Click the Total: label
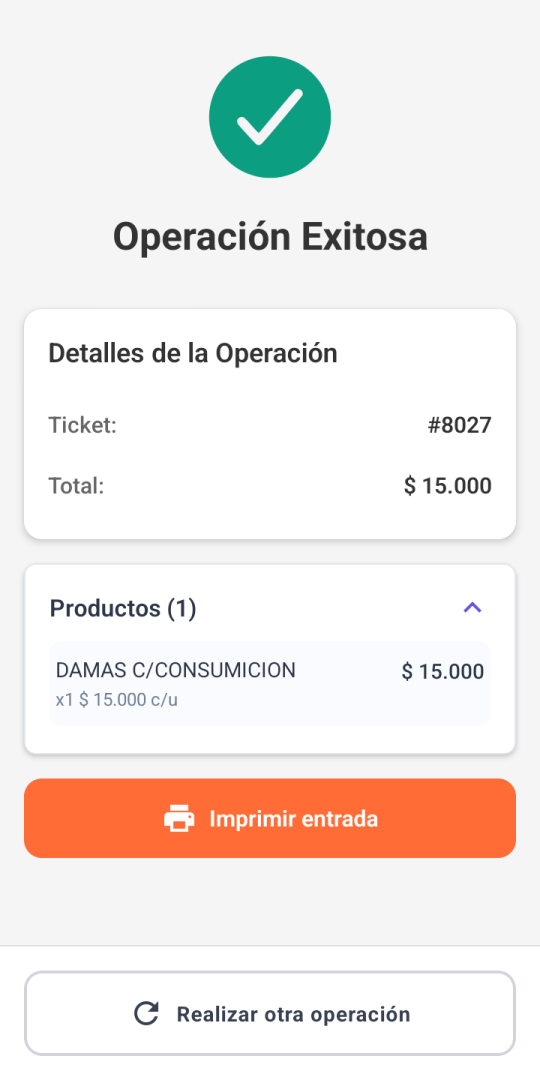Viewport: 540px width, 1080px height. [76, 486]
